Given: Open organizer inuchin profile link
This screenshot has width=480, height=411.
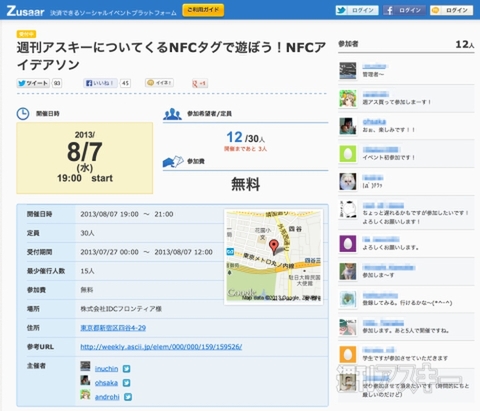Looking at the screenshot, I should point(106,369).
